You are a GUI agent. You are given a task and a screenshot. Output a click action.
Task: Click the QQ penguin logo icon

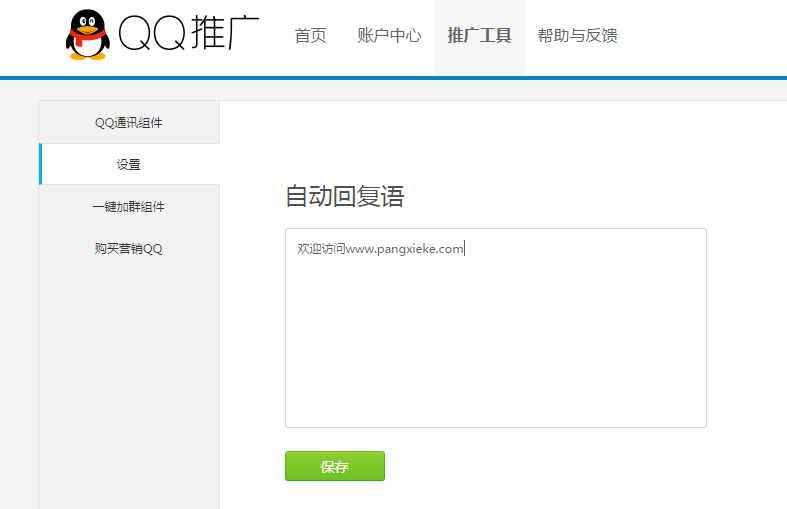pos(87,36)
